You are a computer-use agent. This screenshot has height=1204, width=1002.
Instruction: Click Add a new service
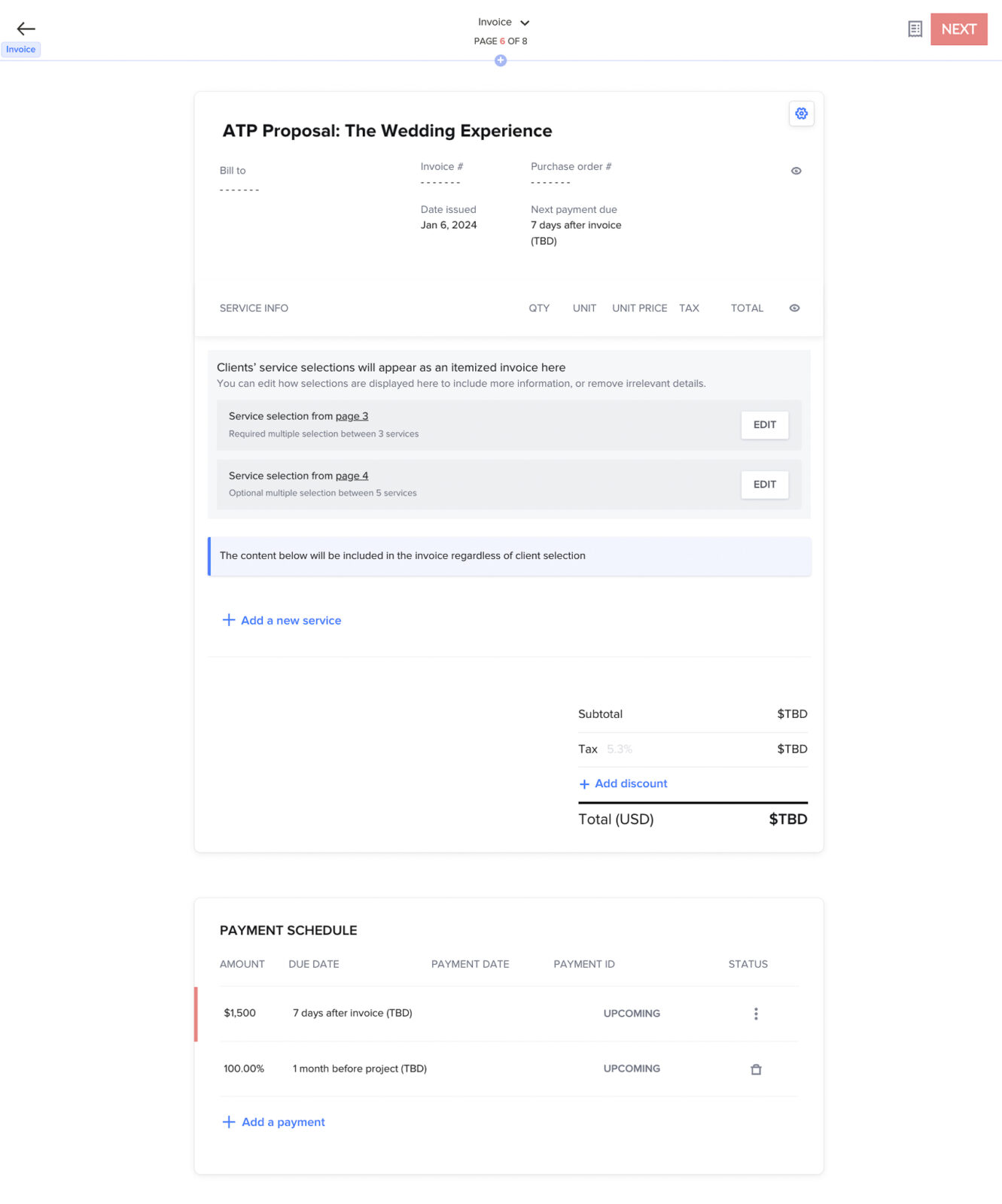pyautogui.click(x=290, y=620)
